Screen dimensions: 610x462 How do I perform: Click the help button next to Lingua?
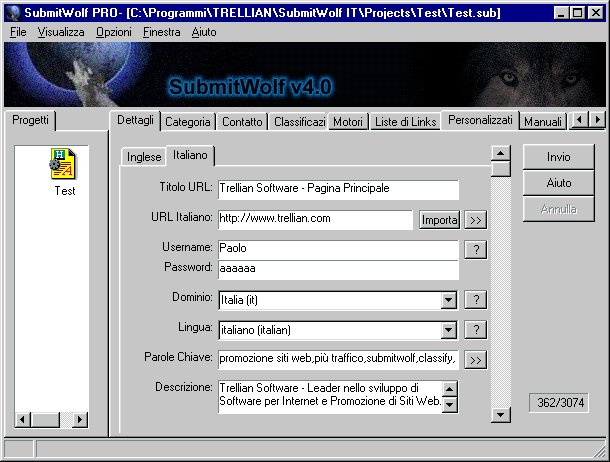click(x=476, y=330)
